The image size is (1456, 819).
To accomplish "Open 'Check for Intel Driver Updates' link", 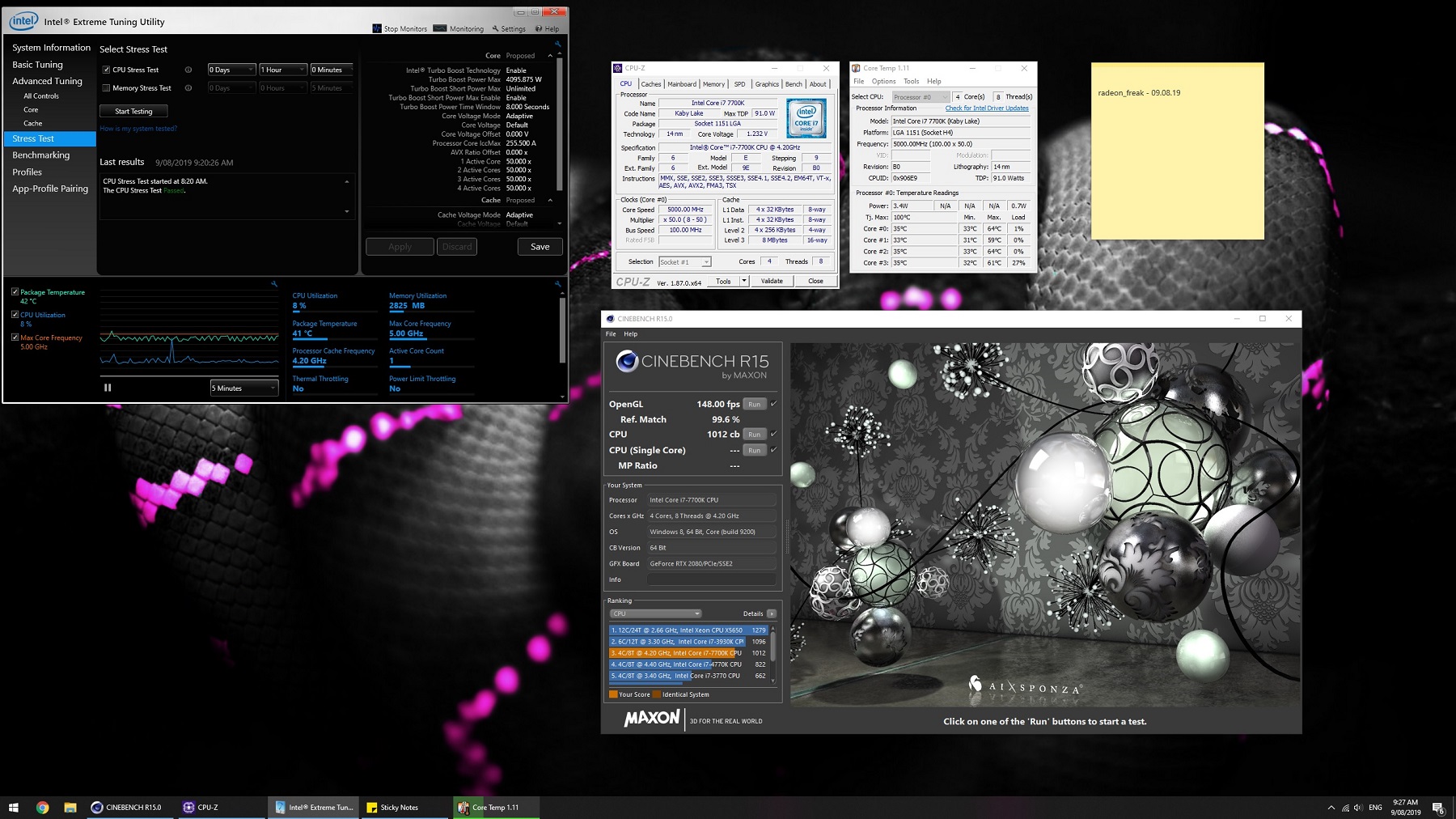I will (x=987, y=108).
